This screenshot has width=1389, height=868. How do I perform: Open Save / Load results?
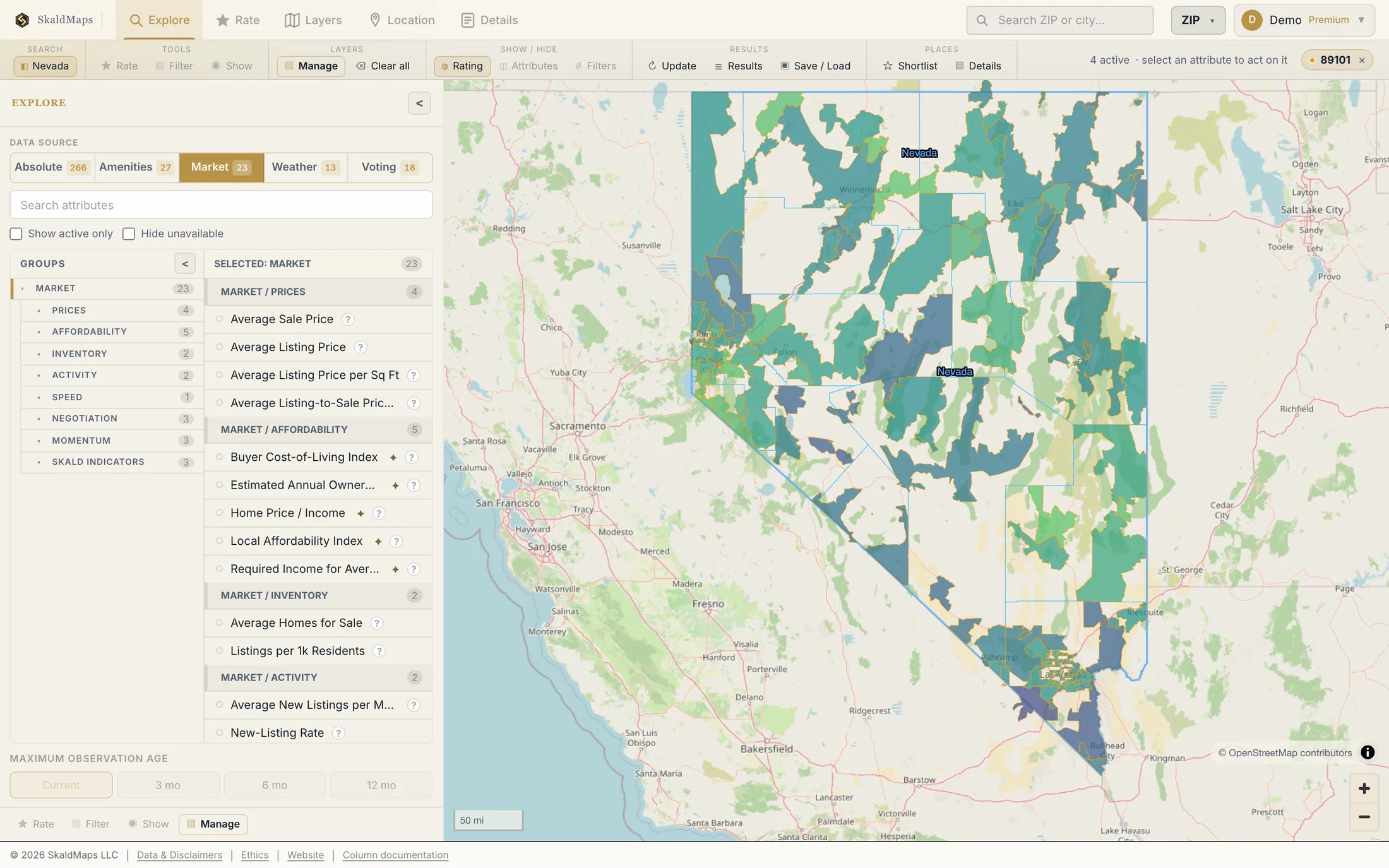(815, 66)
